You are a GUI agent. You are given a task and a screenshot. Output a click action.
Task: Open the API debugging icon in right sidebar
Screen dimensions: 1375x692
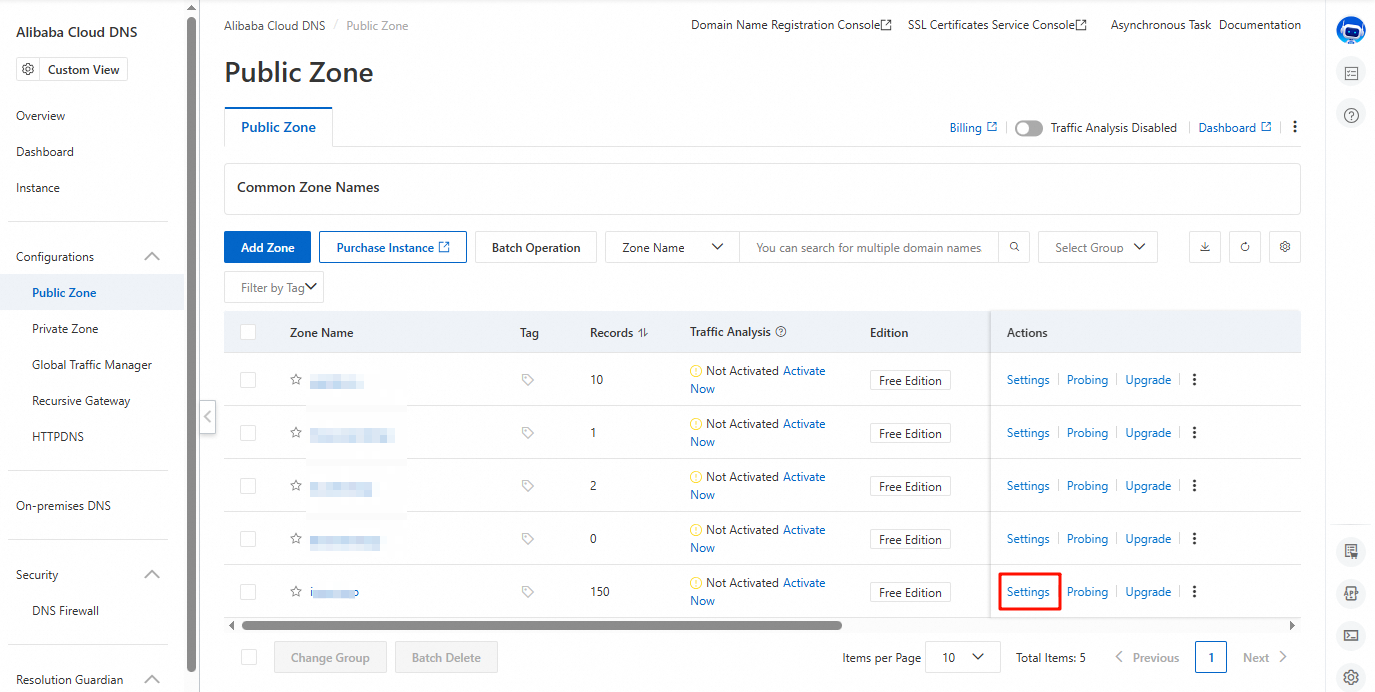click(x=1351, y=593)
